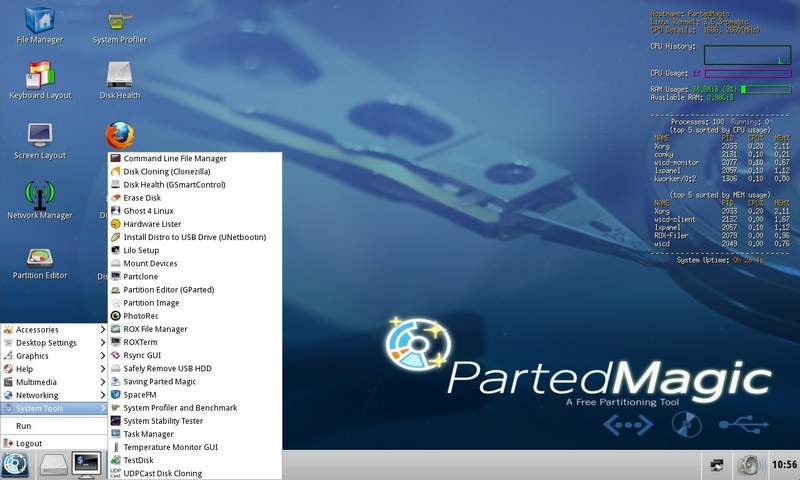This screenshot has height=480, width=800.
Task: Launch Partition Editor (GParted) menu entry
Action: (195, 290)
